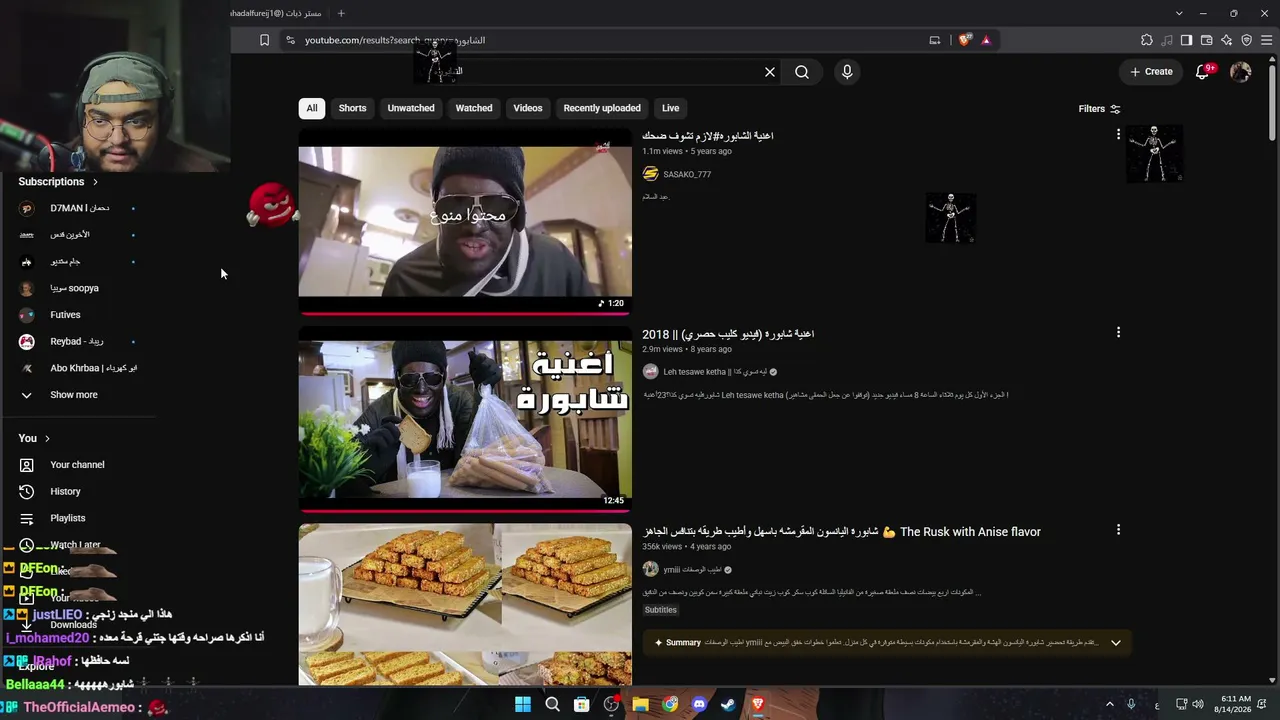Select the Shorts filter chip
Viewport: 1280px width, 720px height.
tap(352, 108)
